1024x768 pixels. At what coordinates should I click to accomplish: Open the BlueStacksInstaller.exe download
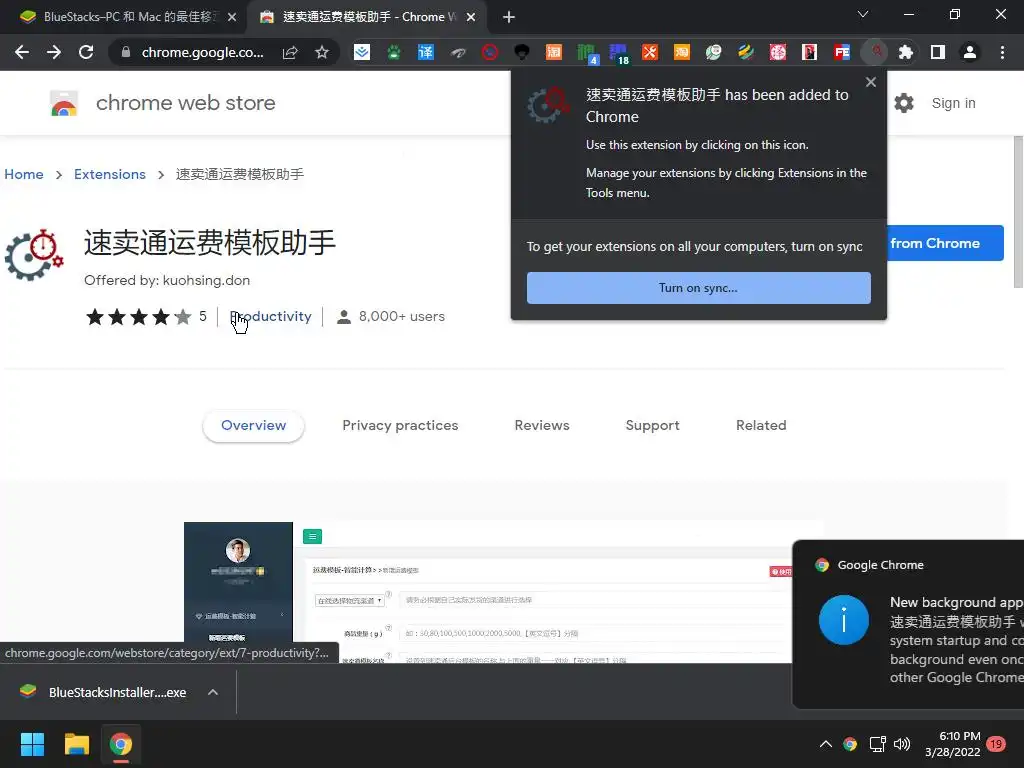[x=104, y=692]
